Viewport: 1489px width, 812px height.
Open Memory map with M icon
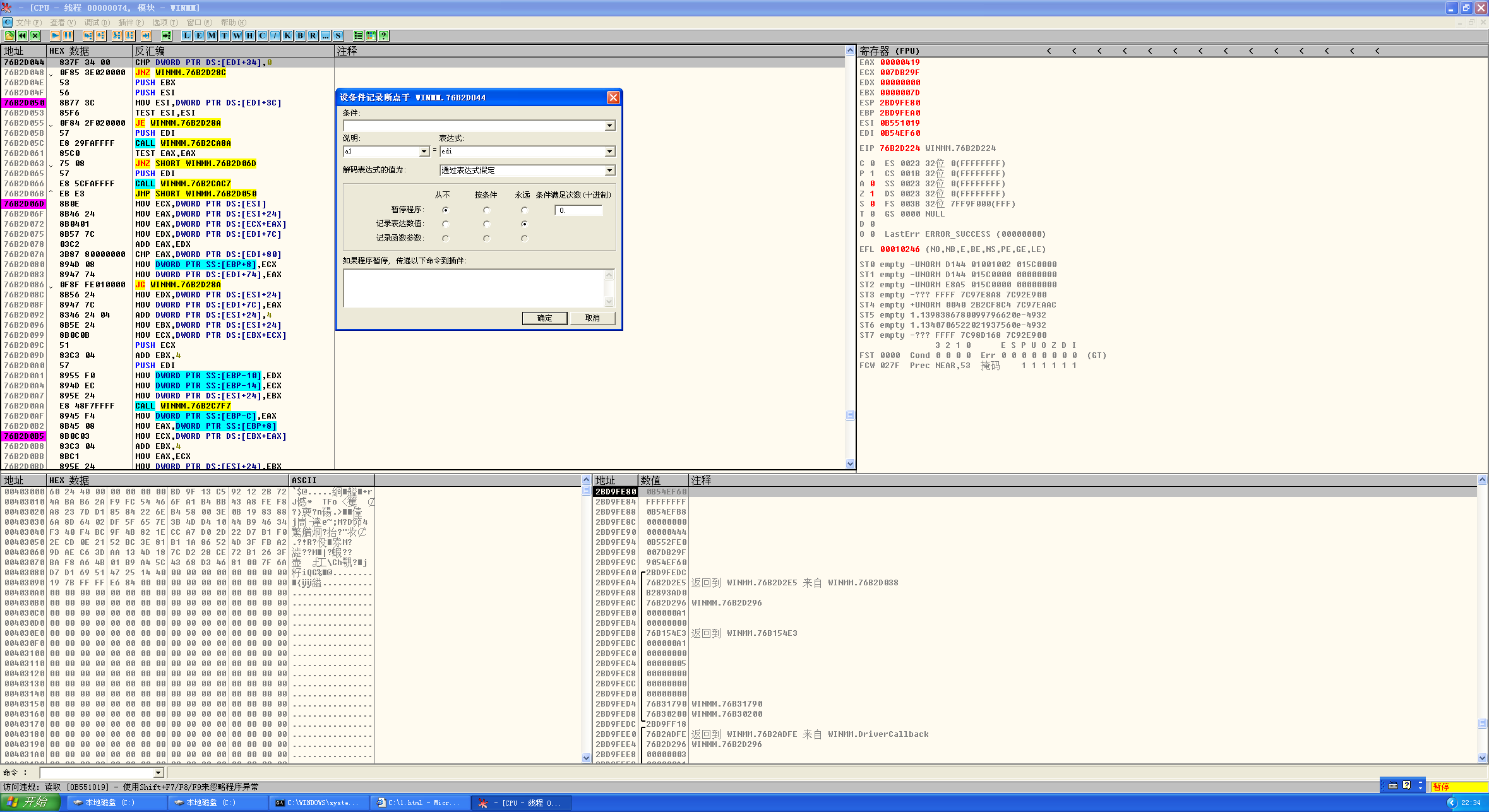click(x=212, y=36)
